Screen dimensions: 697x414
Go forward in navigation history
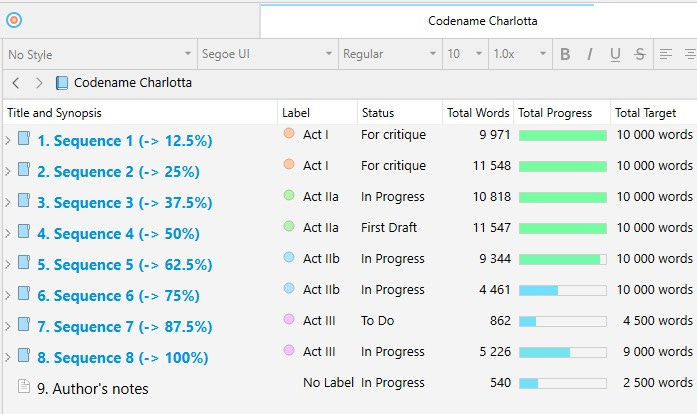pyautogui.click(x=39, y=83)
